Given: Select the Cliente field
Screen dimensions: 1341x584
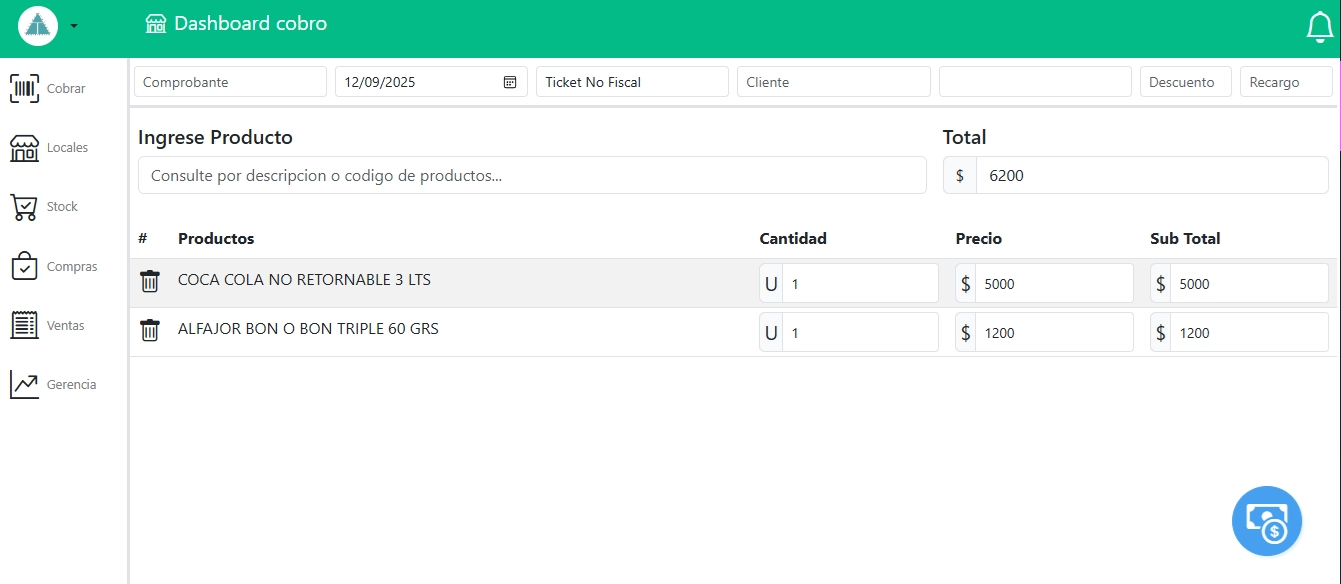Looking at the screenshot, I should pos(833,82).
